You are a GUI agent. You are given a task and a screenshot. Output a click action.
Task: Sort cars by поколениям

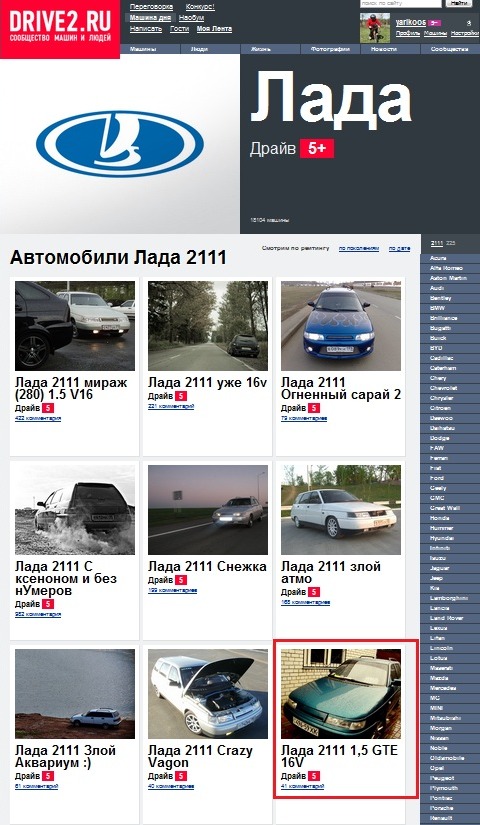point(359,248)
